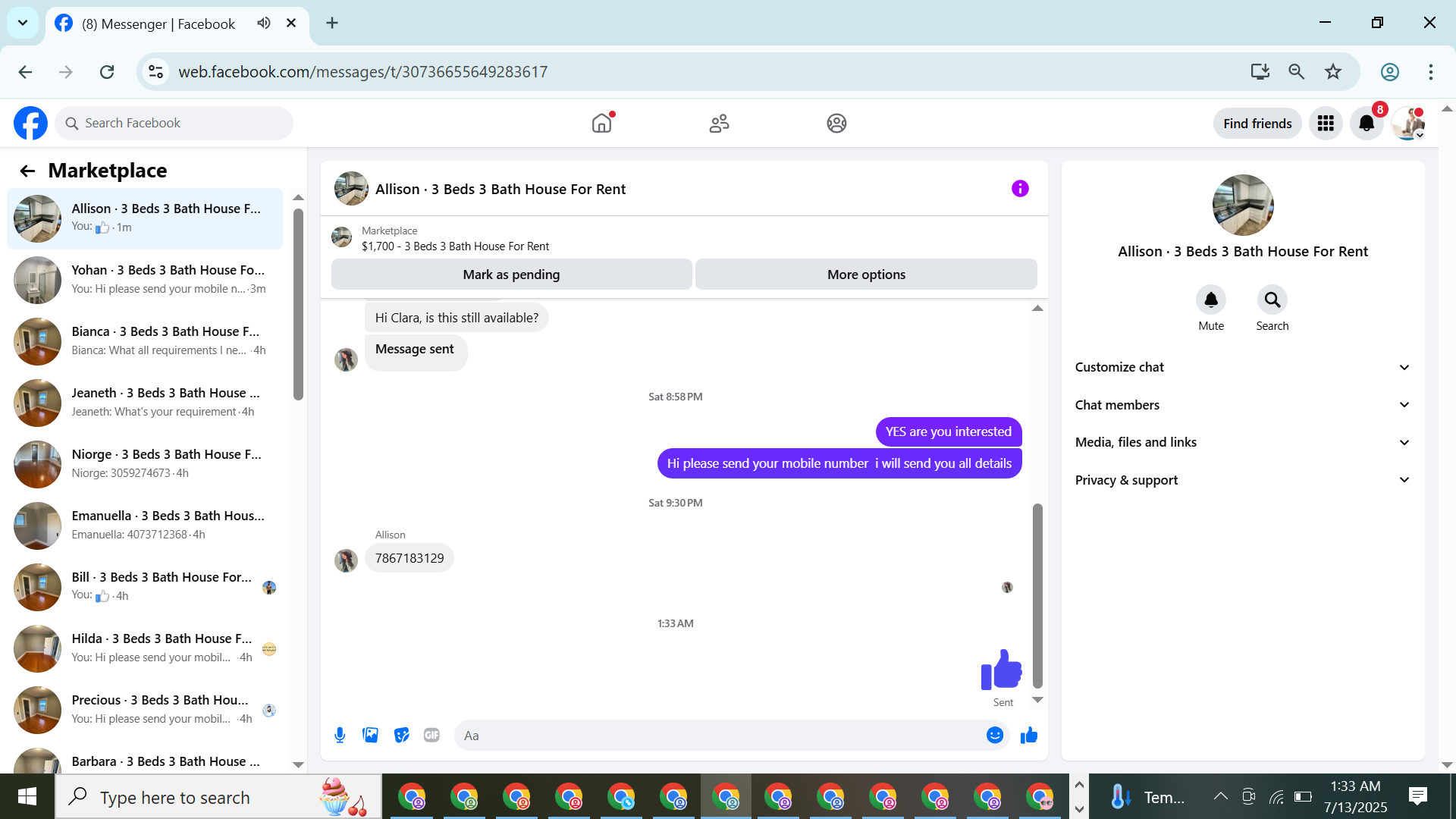This screenshot has height=819, width=1456.
Task: Open the sticker picker icon
Action: coord(401,735)
